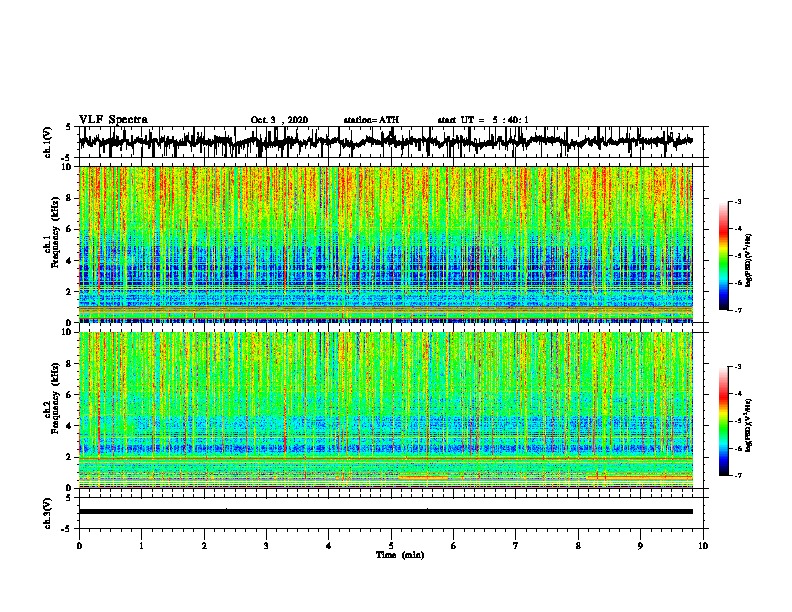
Task: Click the "Time (min)" x-axis label
Action: tap(400, 555)
